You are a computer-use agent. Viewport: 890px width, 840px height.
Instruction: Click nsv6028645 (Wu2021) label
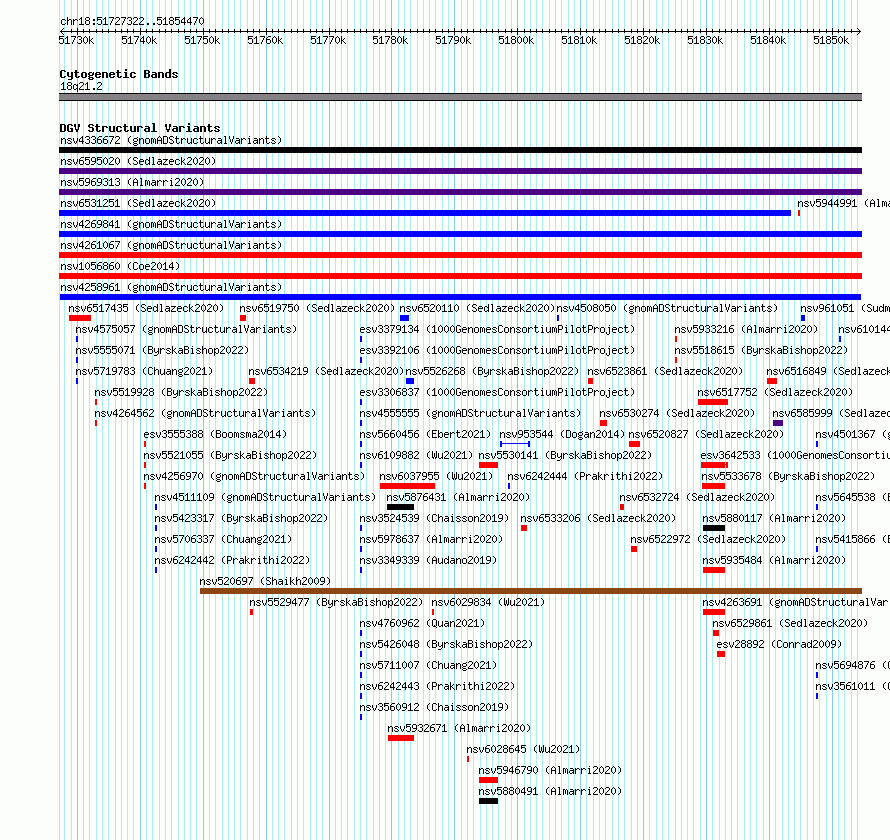coord(523,749)
